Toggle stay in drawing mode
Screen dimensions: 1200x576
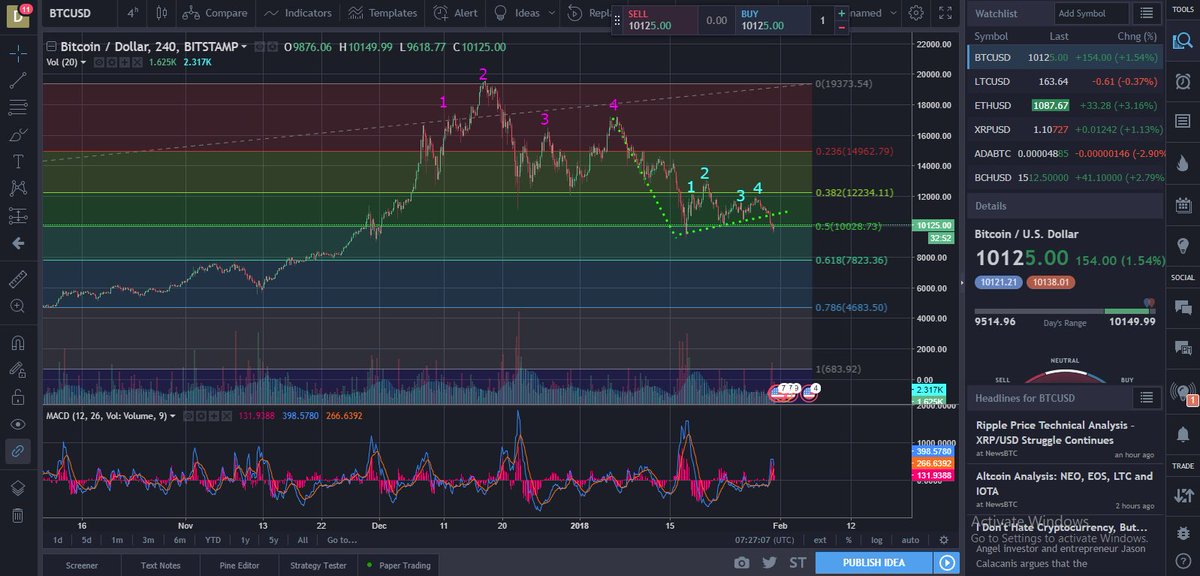click(17, 370)
